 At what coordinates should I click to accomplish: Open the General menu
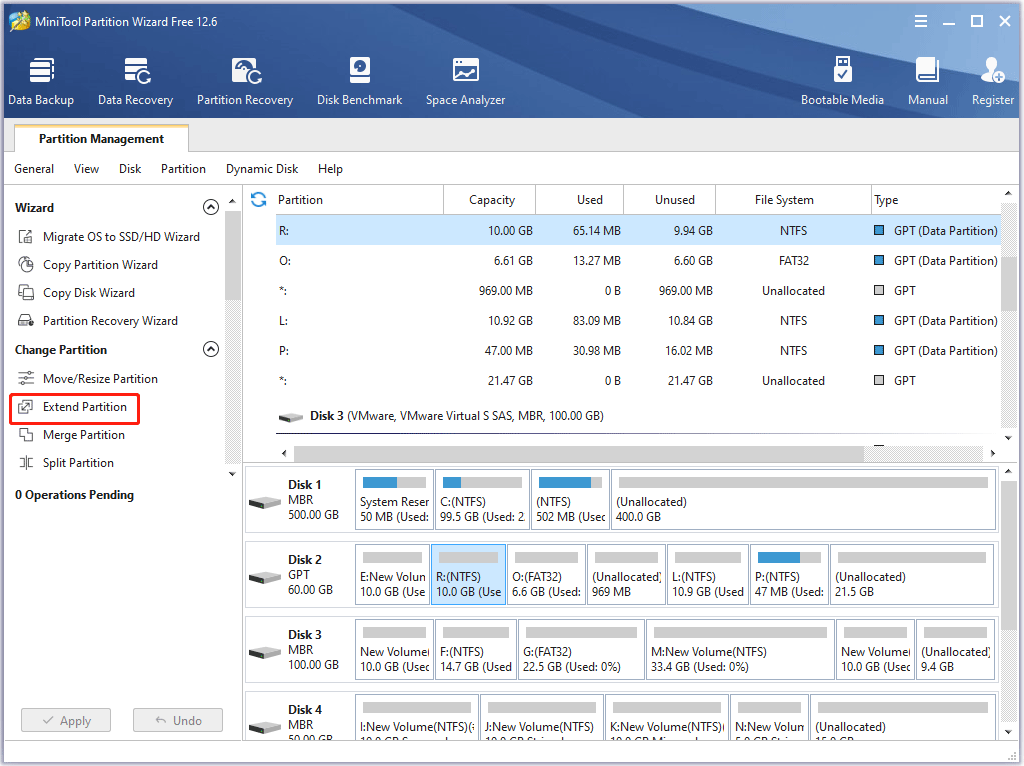point(34,169)
